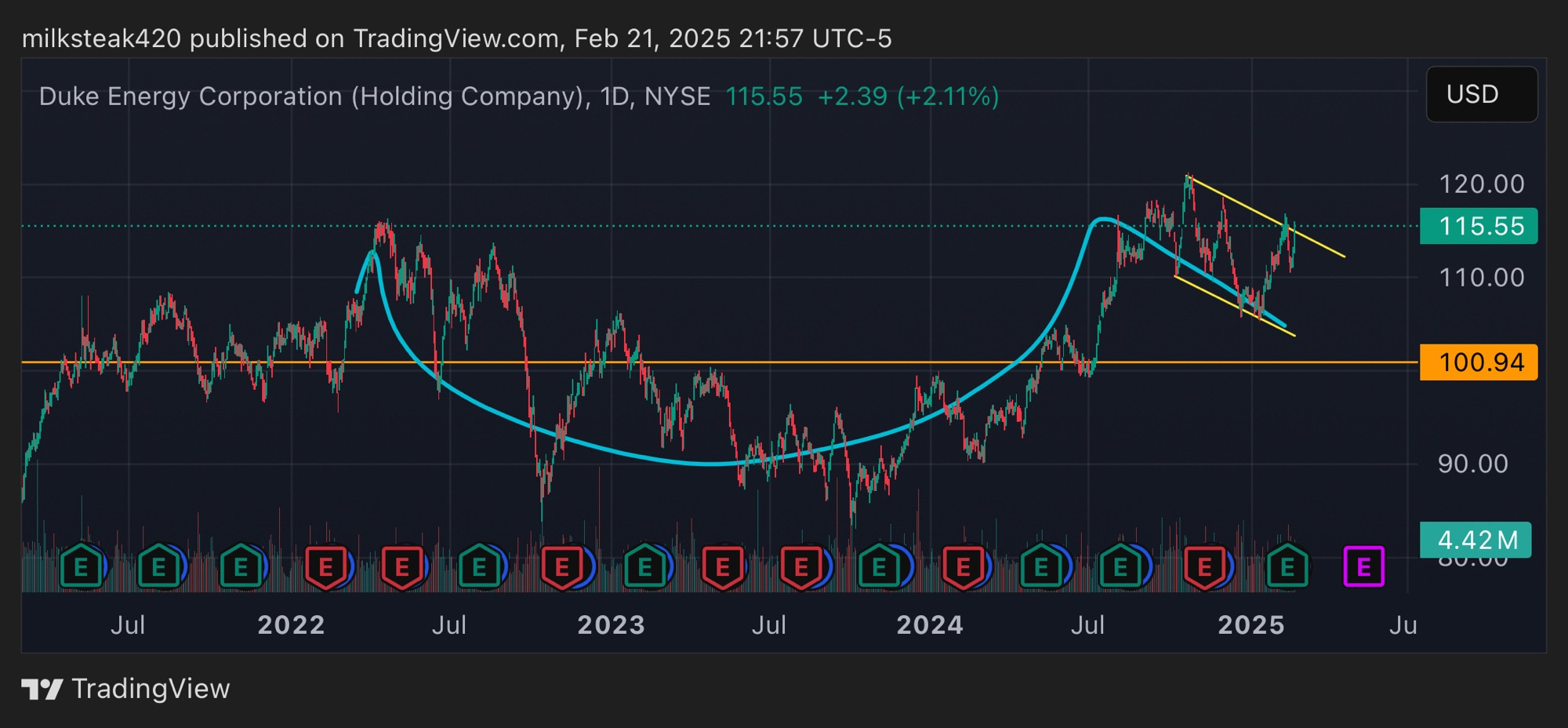Open the USD currency selector

(1482, 94)
